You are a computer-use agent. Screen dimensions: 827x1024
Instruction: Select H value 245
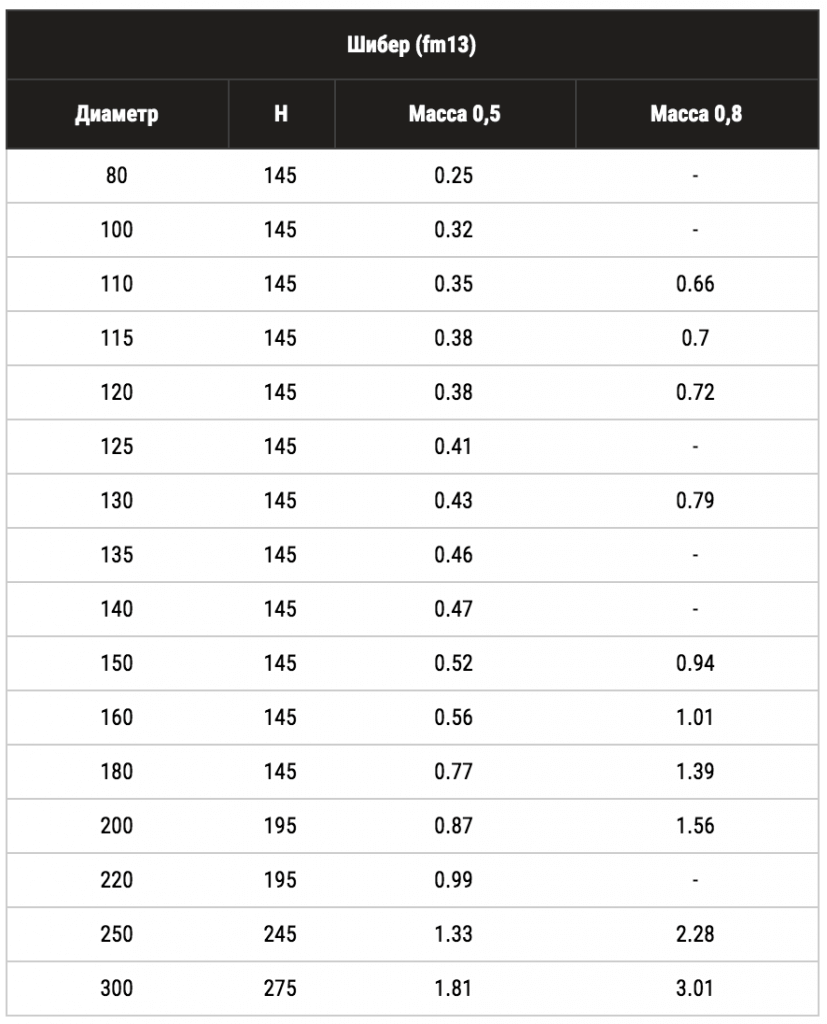(x=280, y=935)
